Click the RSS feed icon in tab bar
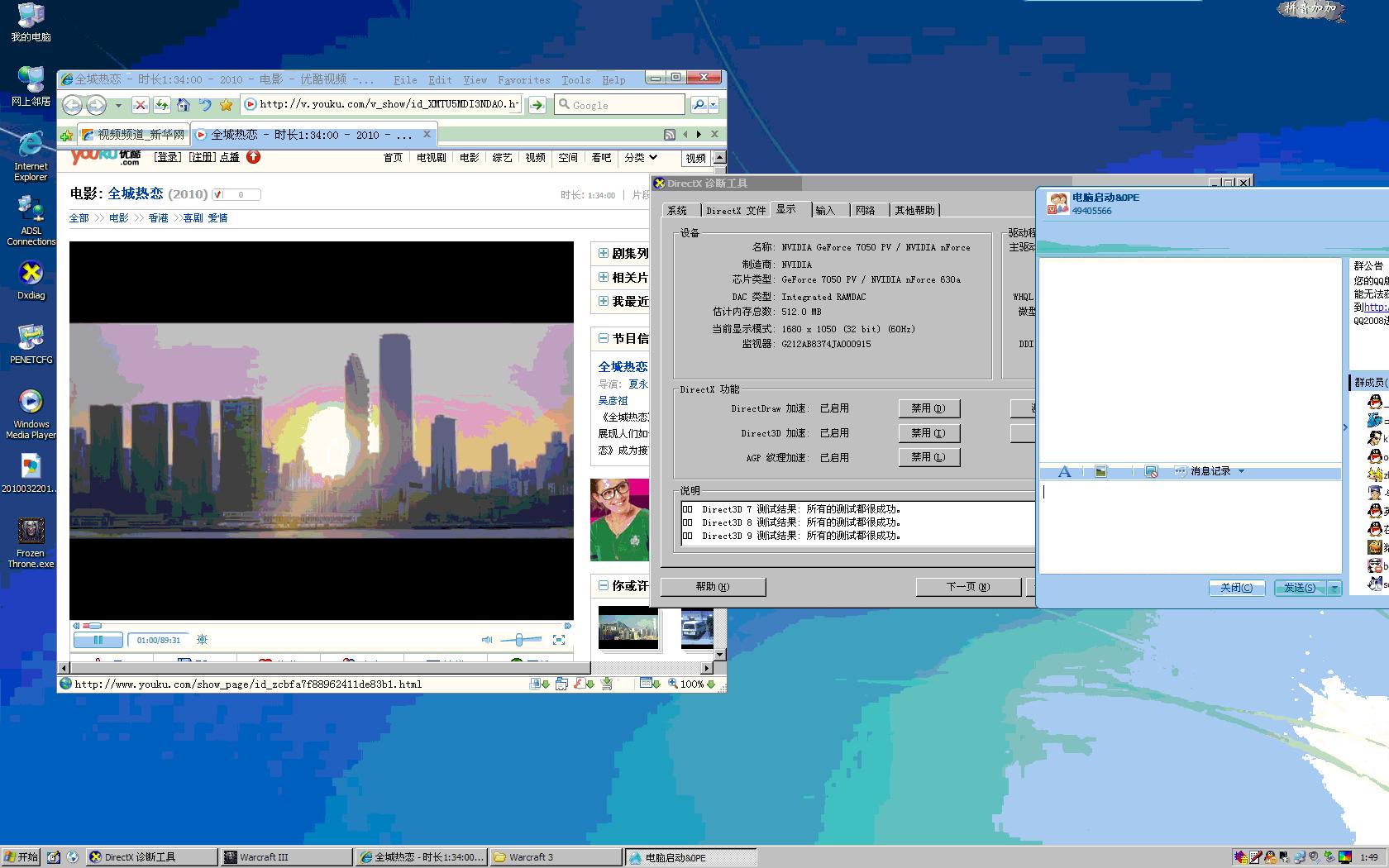 point(670,134)
